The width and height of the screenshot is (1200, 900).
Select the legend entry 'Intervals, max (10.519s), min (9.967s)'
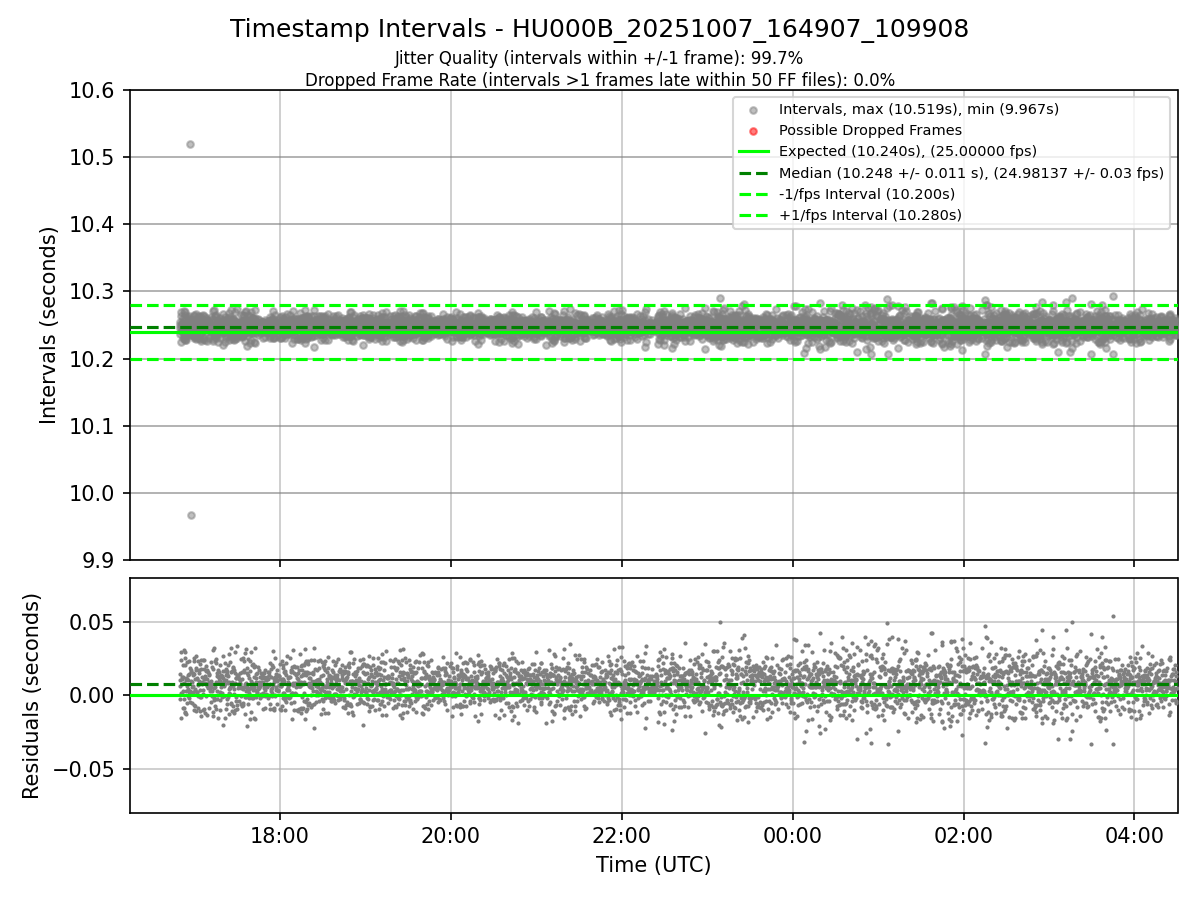pyautogui.click(x=918, y=109)
